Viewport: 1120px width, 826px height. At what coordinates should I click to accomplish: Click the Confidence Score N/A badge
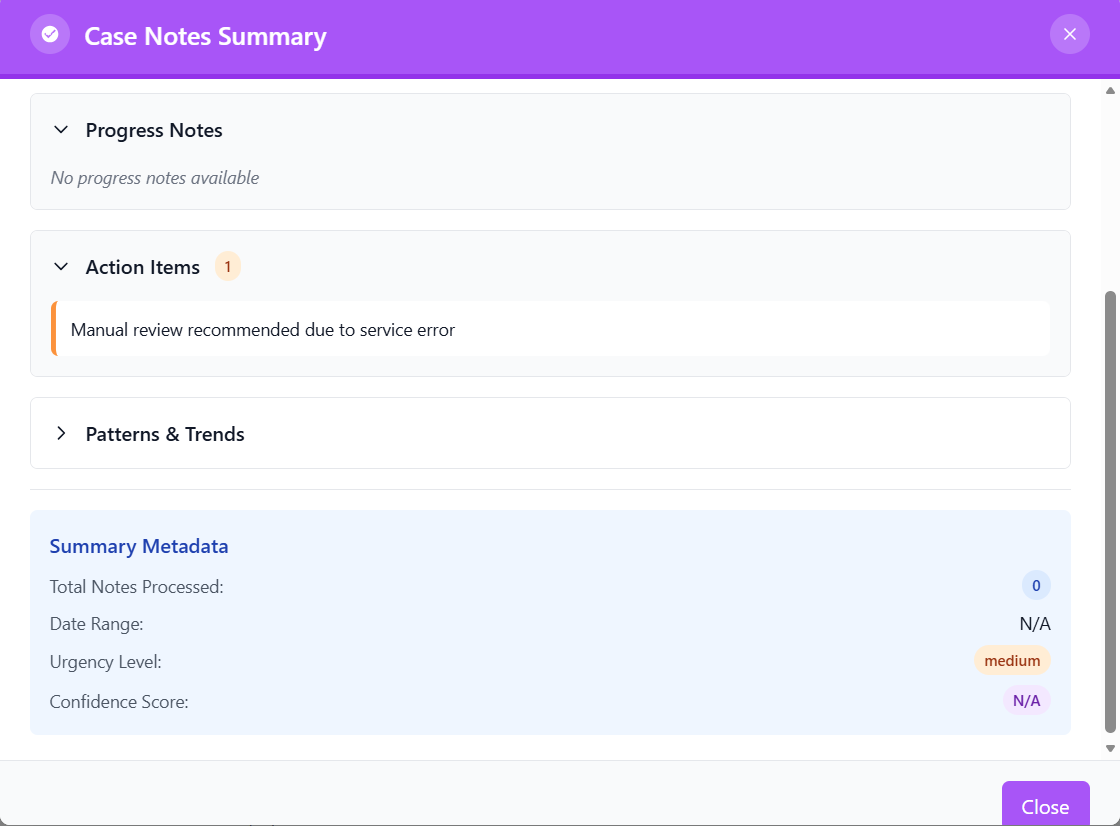[1026, 701]
